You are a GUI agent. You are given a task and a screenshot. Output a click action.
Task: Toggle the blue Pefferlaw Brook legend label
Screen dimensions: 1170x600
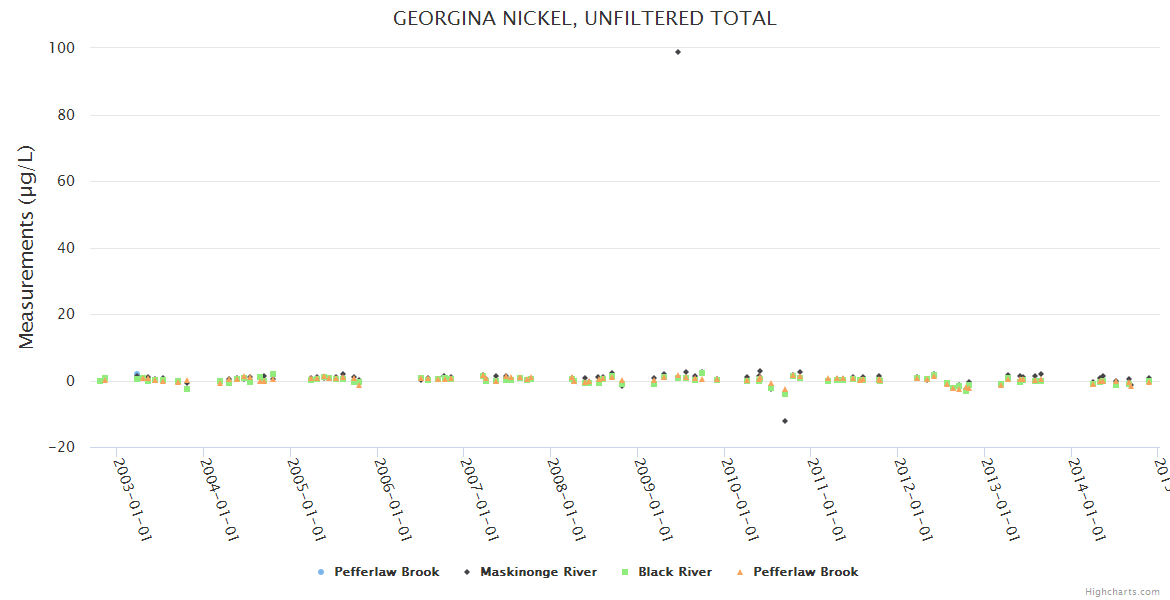[386, 572]
